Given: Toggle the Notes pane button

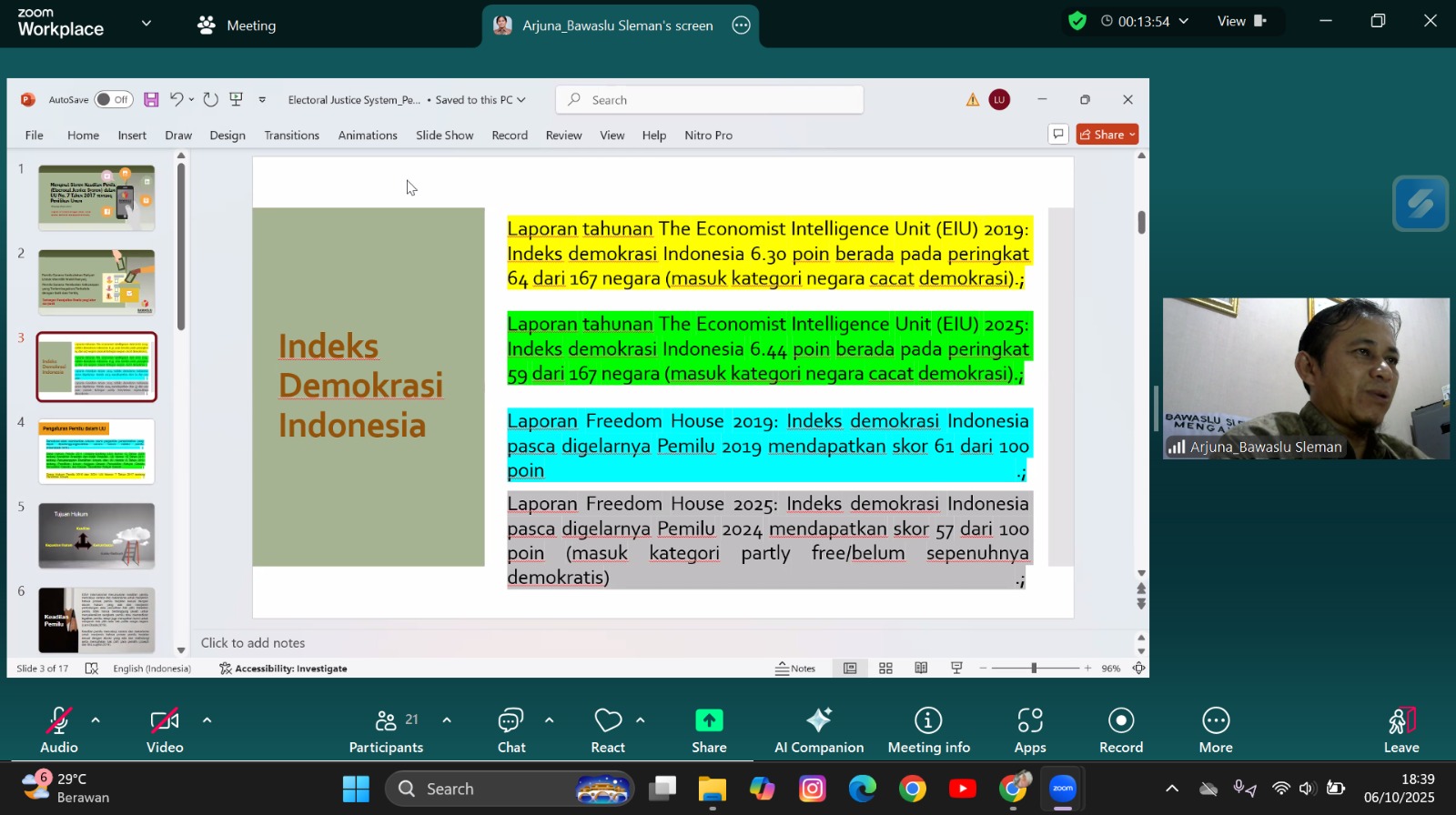Looking at the screenshot, I should 795,669.
